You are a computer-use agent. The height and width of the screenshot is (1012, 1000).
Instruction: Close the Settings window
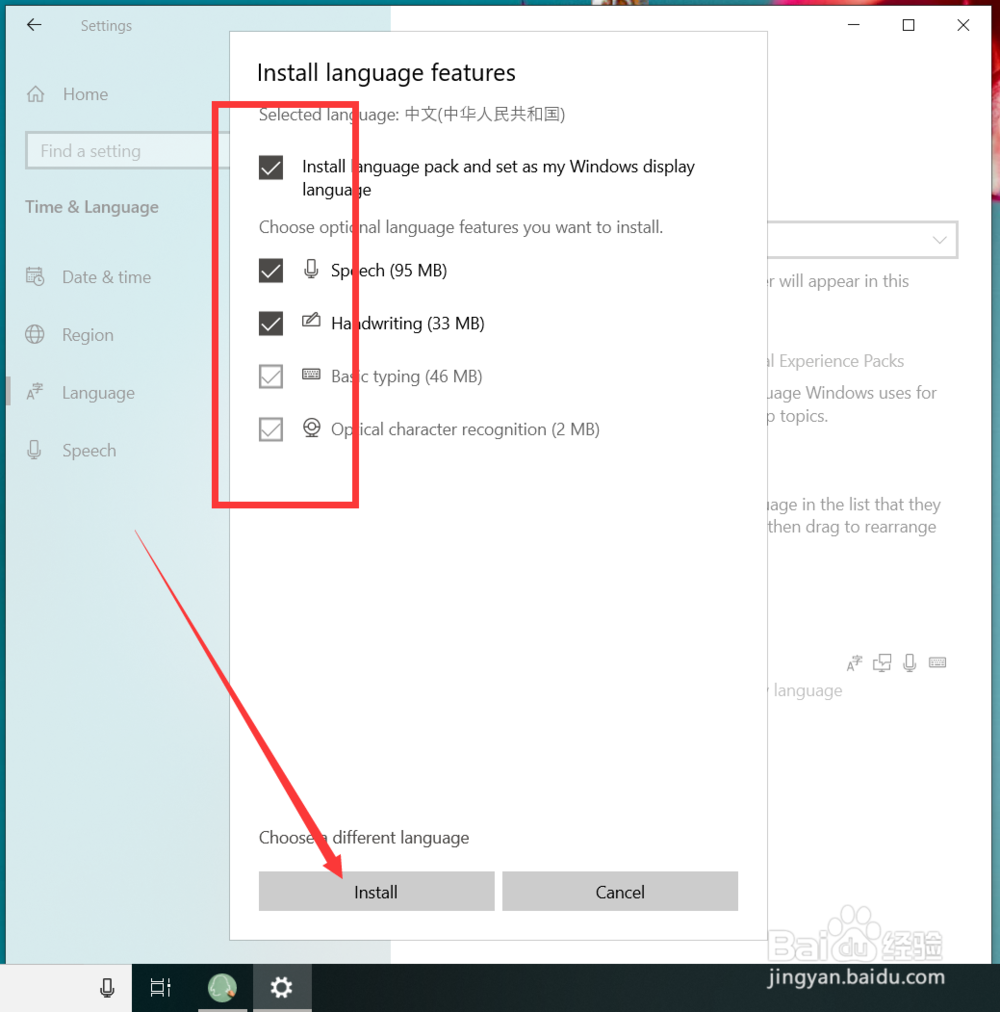[x=963, y=25]
